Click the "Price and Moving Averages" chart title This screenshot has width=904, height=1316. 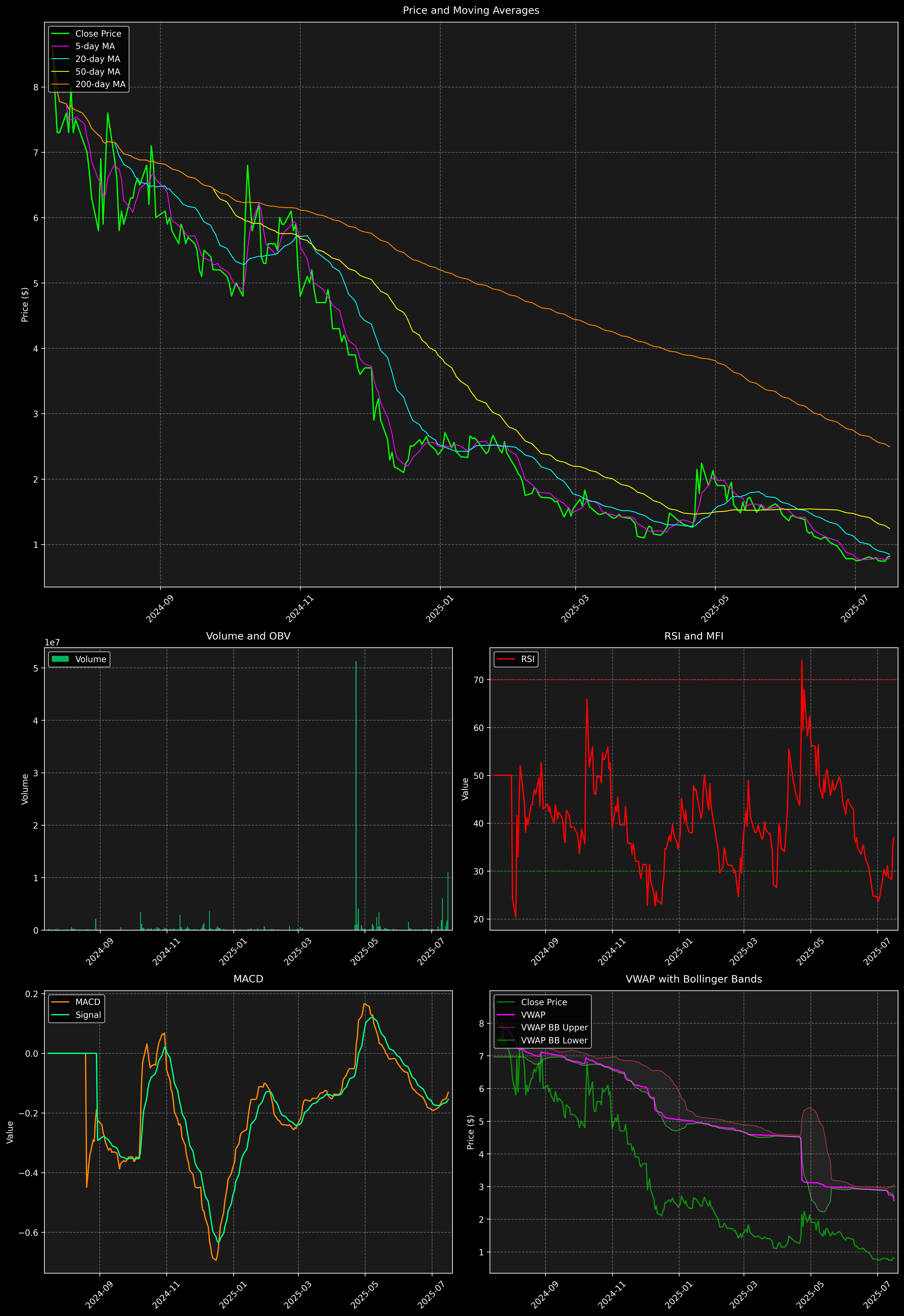471,10
